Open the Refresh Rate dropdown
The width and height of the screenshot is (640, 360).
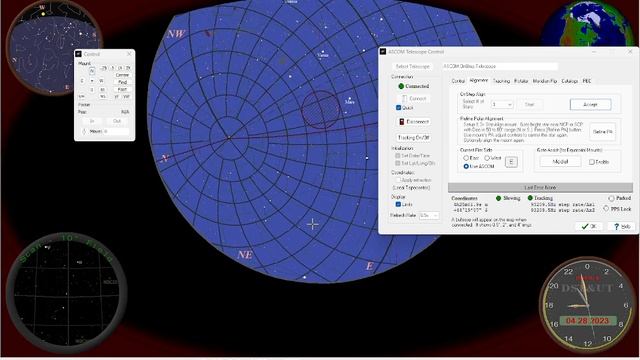coord(429,215)
